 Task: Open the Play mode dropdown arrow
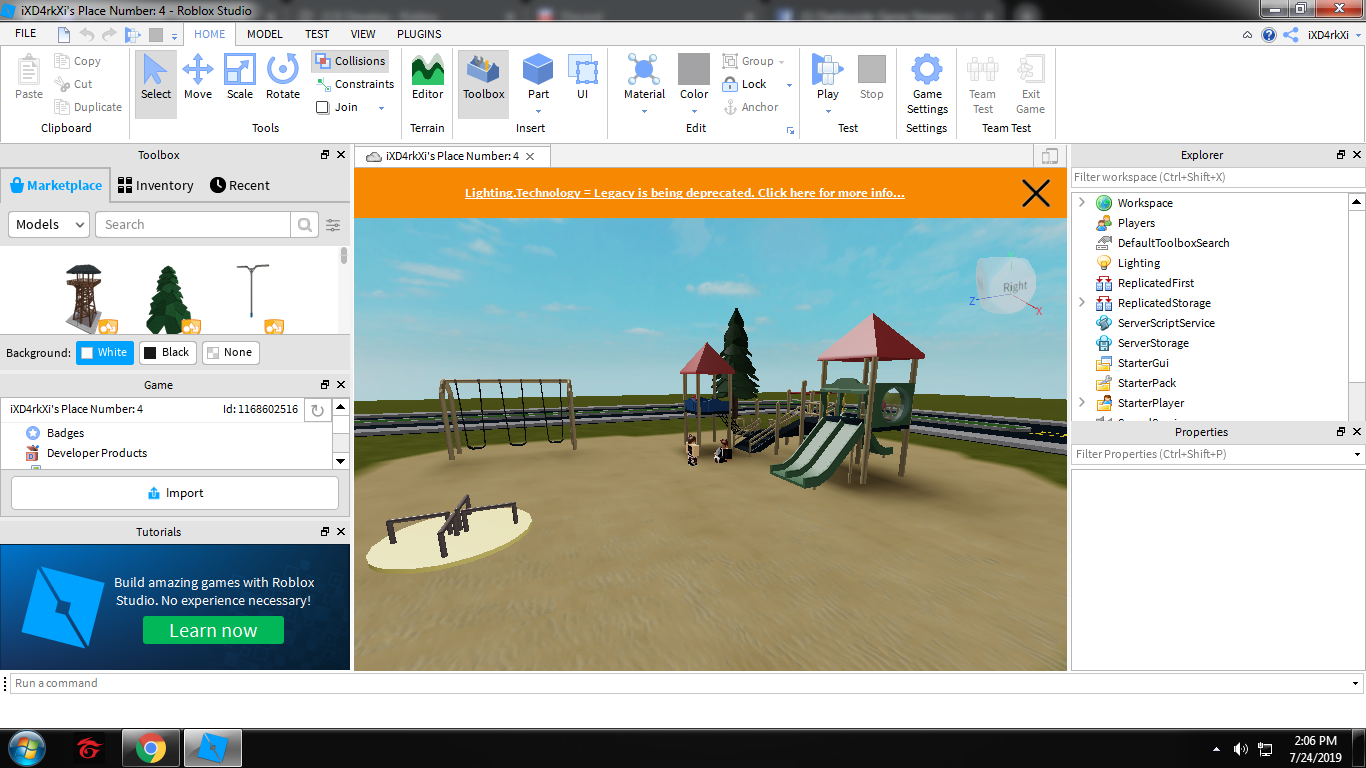(828, 110)
